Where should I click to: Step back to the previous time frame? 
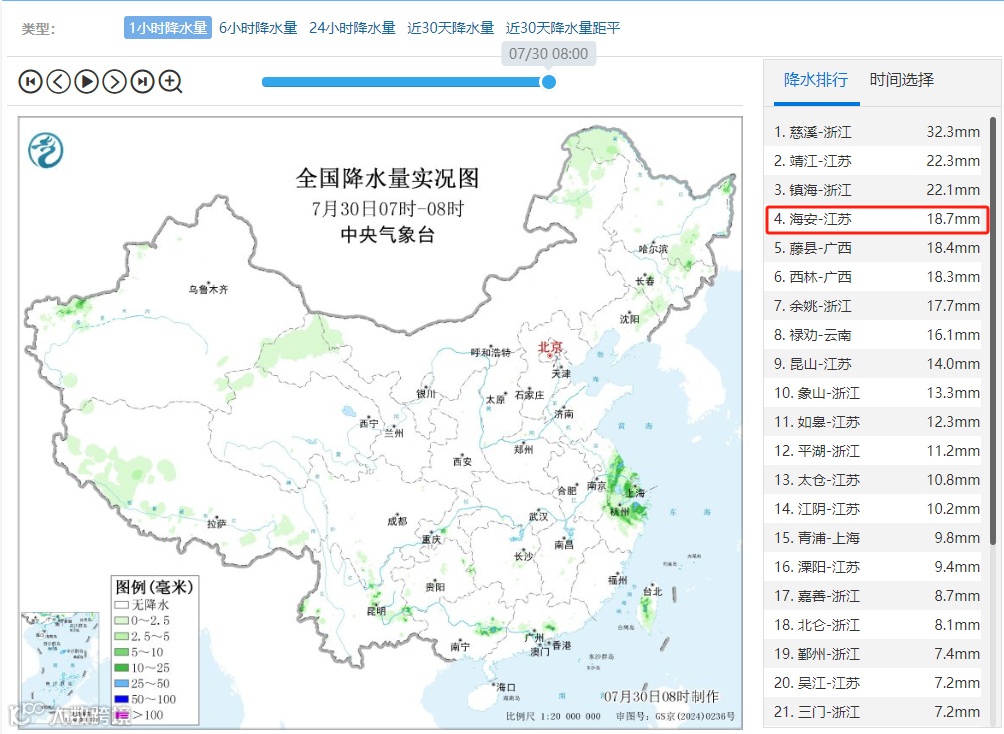tap(58, 81)
